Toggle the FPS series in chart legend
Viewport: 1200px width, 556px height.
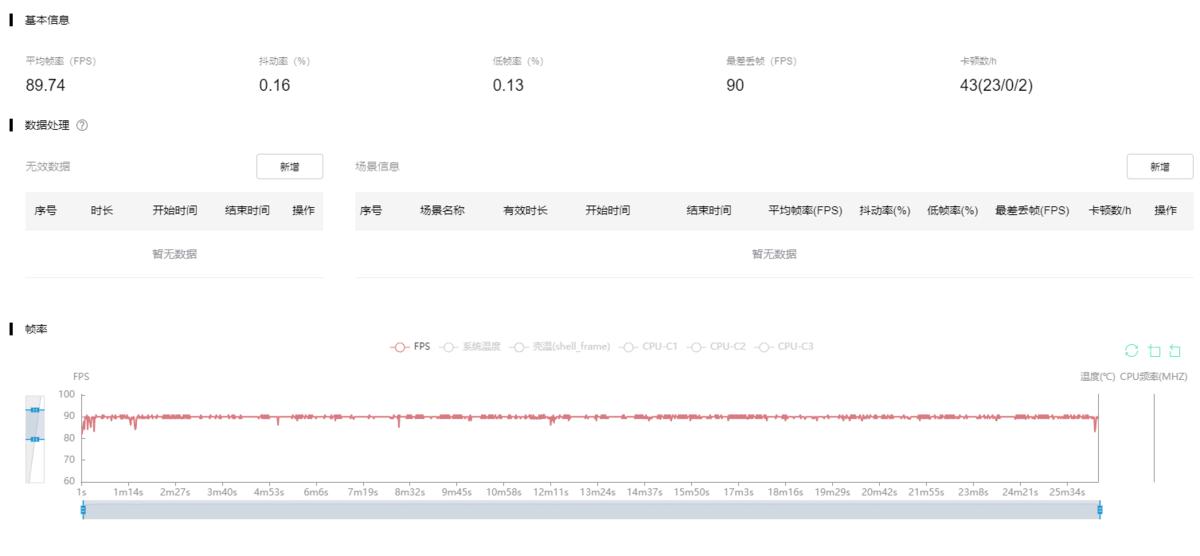pos(410,347)
